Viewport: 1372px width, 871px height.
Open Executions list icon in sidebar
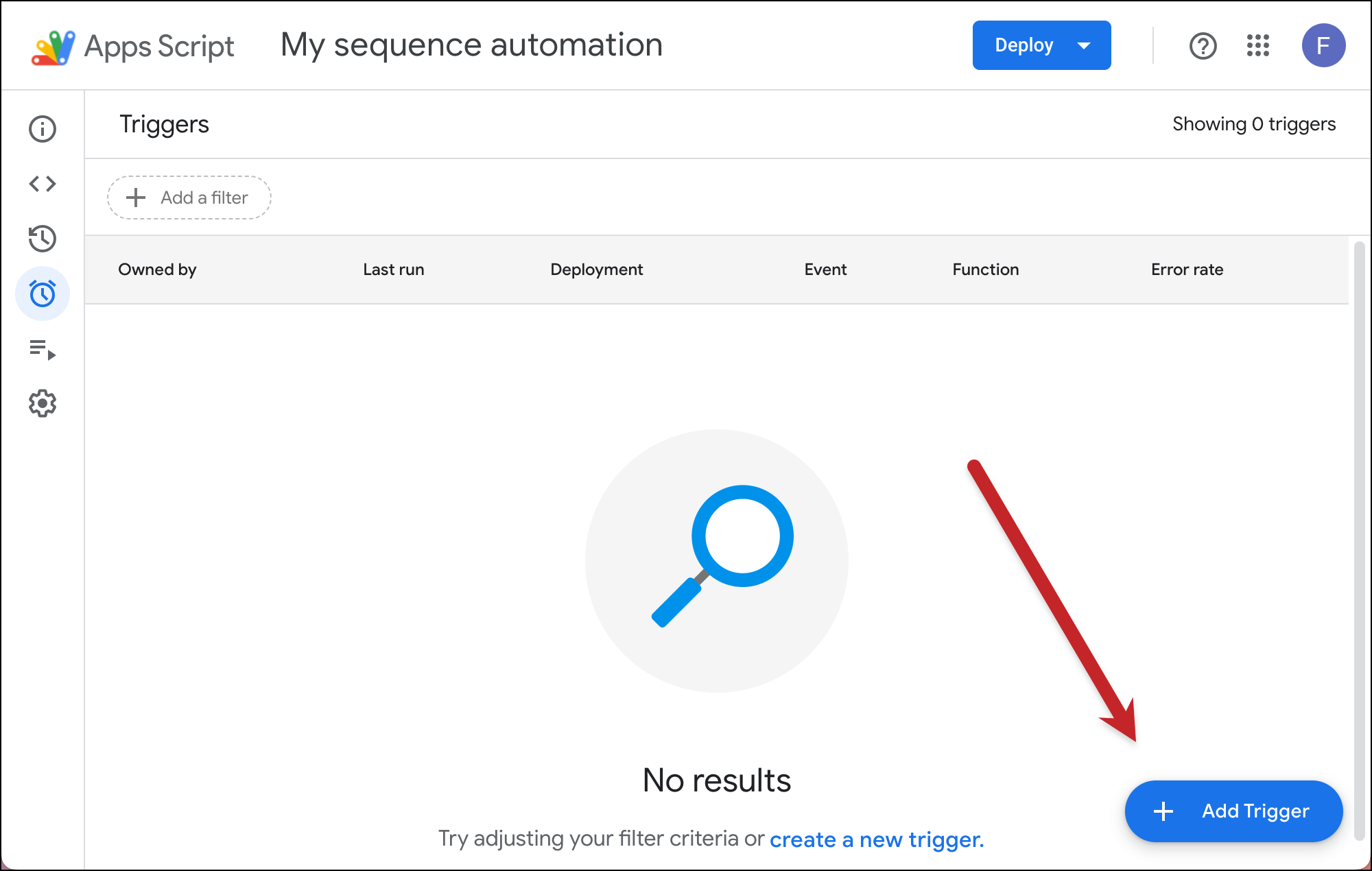(x=43, y=349)
